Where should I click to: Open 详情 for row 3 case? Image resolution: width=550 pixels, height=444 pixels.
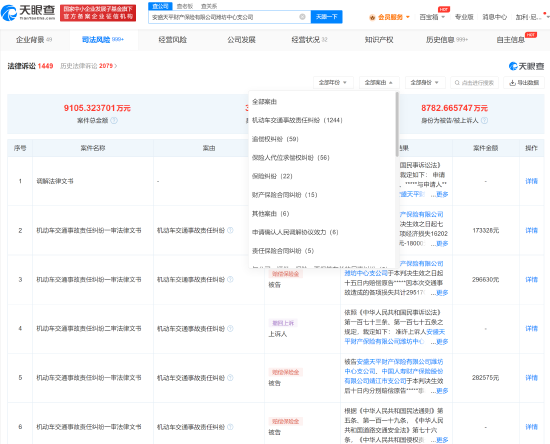[x=531, y=279]
